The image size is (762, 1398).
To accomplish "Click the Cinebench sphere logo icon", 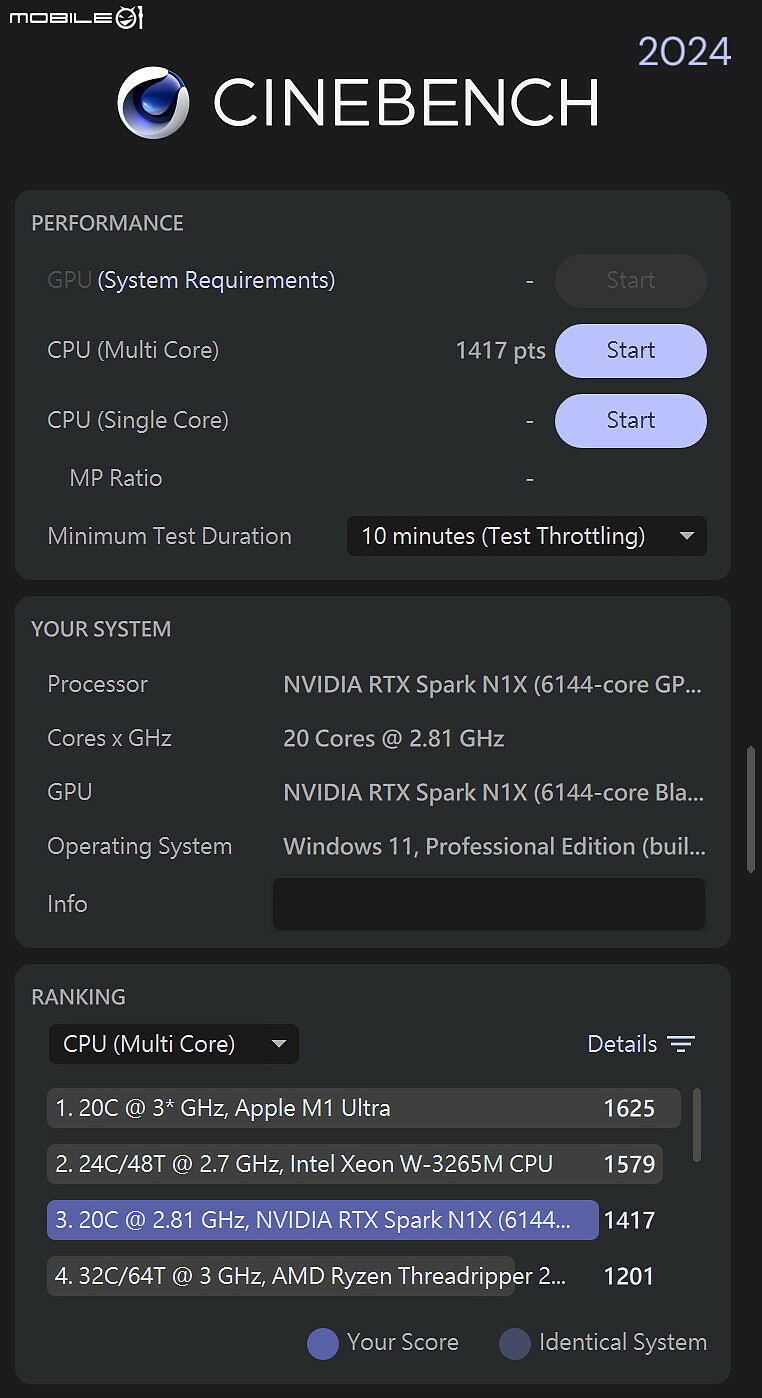I will (153, 102).
